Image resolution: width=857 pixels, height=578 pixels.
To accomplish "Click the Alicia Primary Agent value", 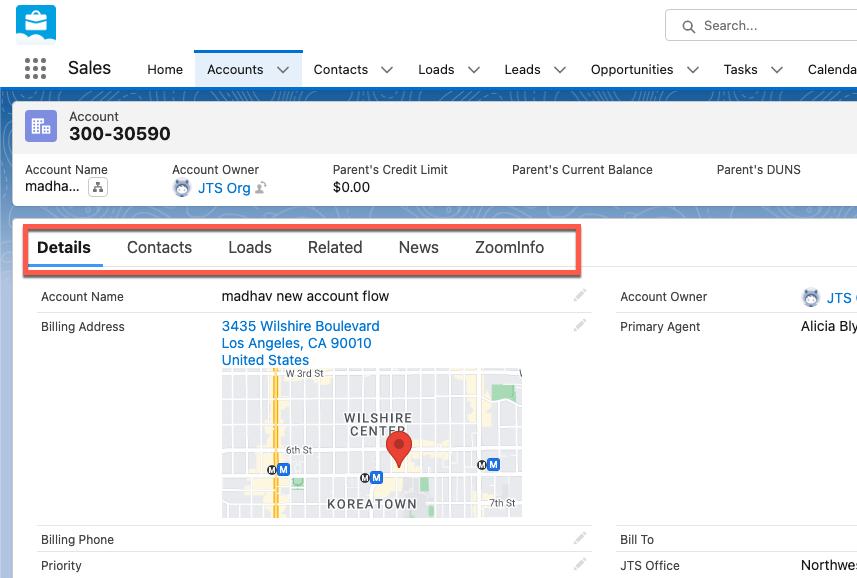I will click(829, 326).
